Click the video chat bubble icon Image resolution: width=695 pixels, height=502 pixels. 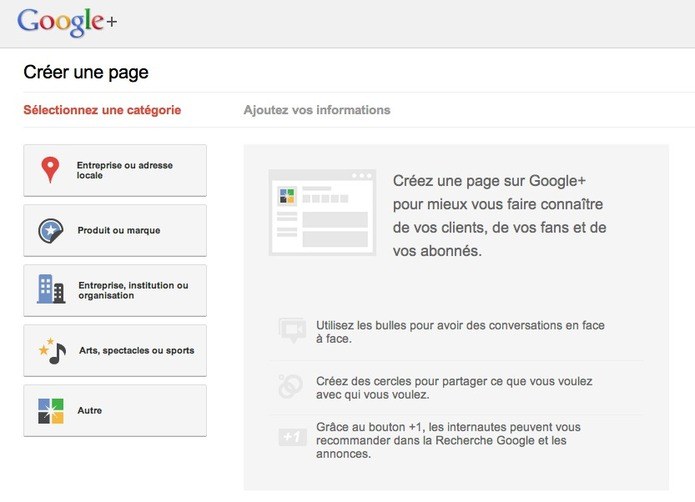292,330
